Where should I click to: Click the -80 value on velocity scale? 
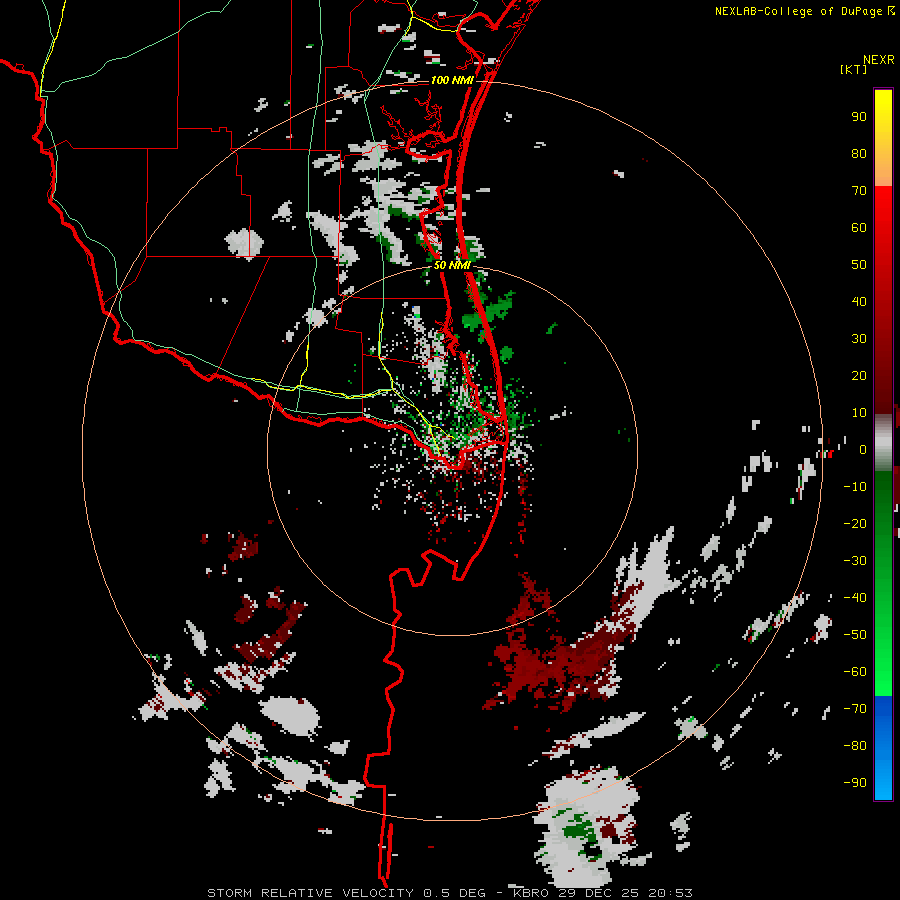point(855,746)
